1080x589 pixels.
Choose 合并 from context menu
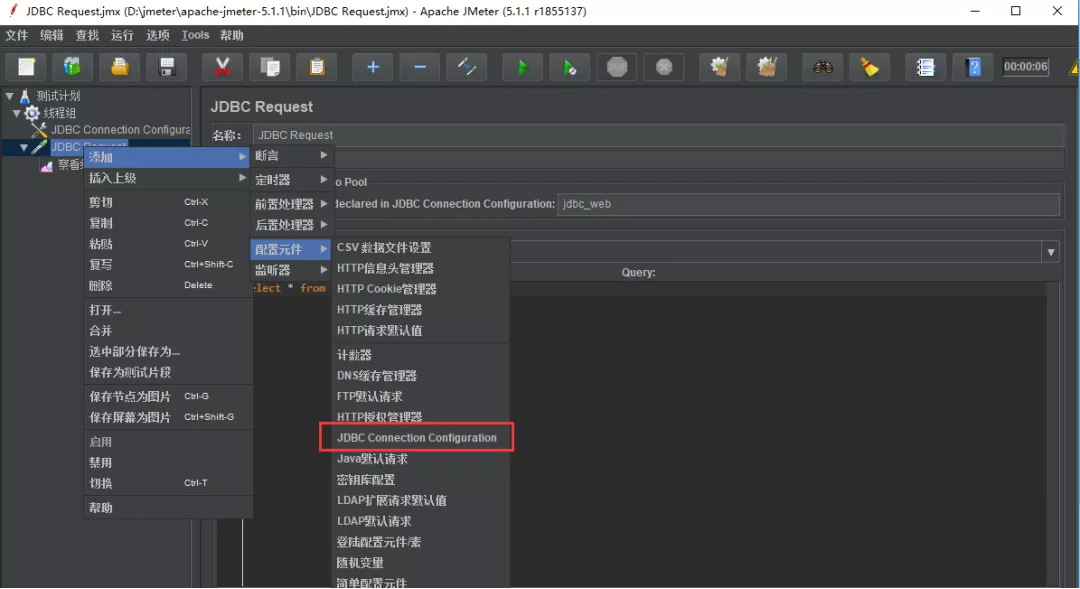pos(167,331)
